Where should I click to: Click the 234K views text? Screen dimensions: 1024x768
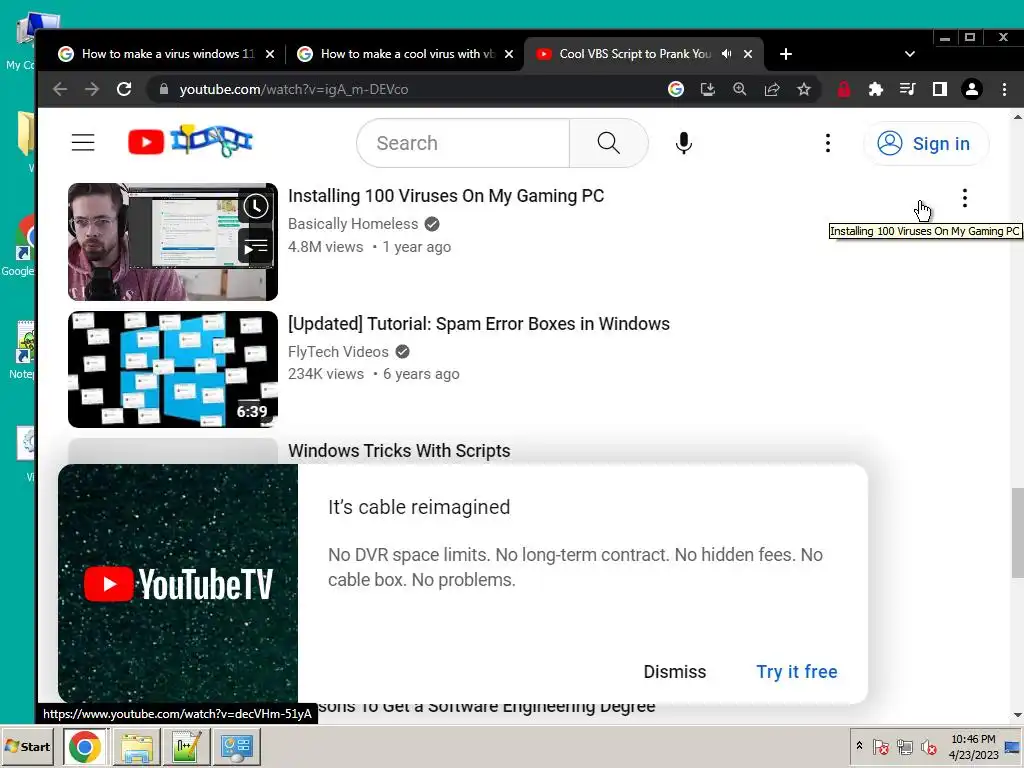[326, 374]
